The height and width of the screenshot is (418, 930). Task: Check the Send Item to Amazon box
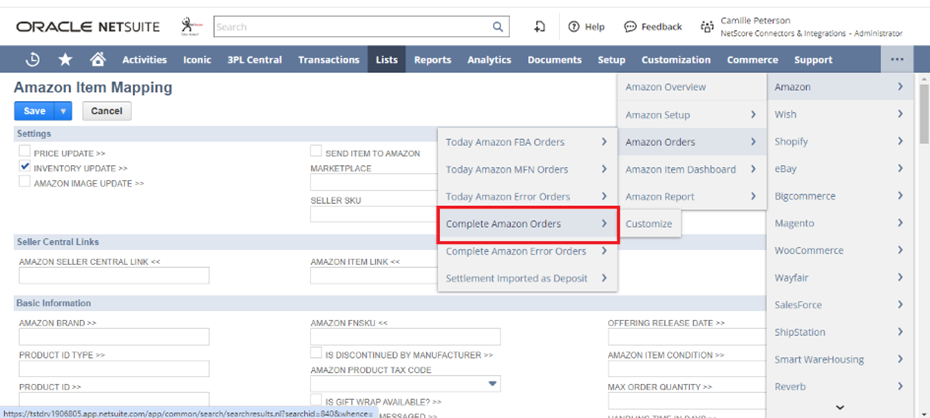pyautogui.click(x=316, y=151)
